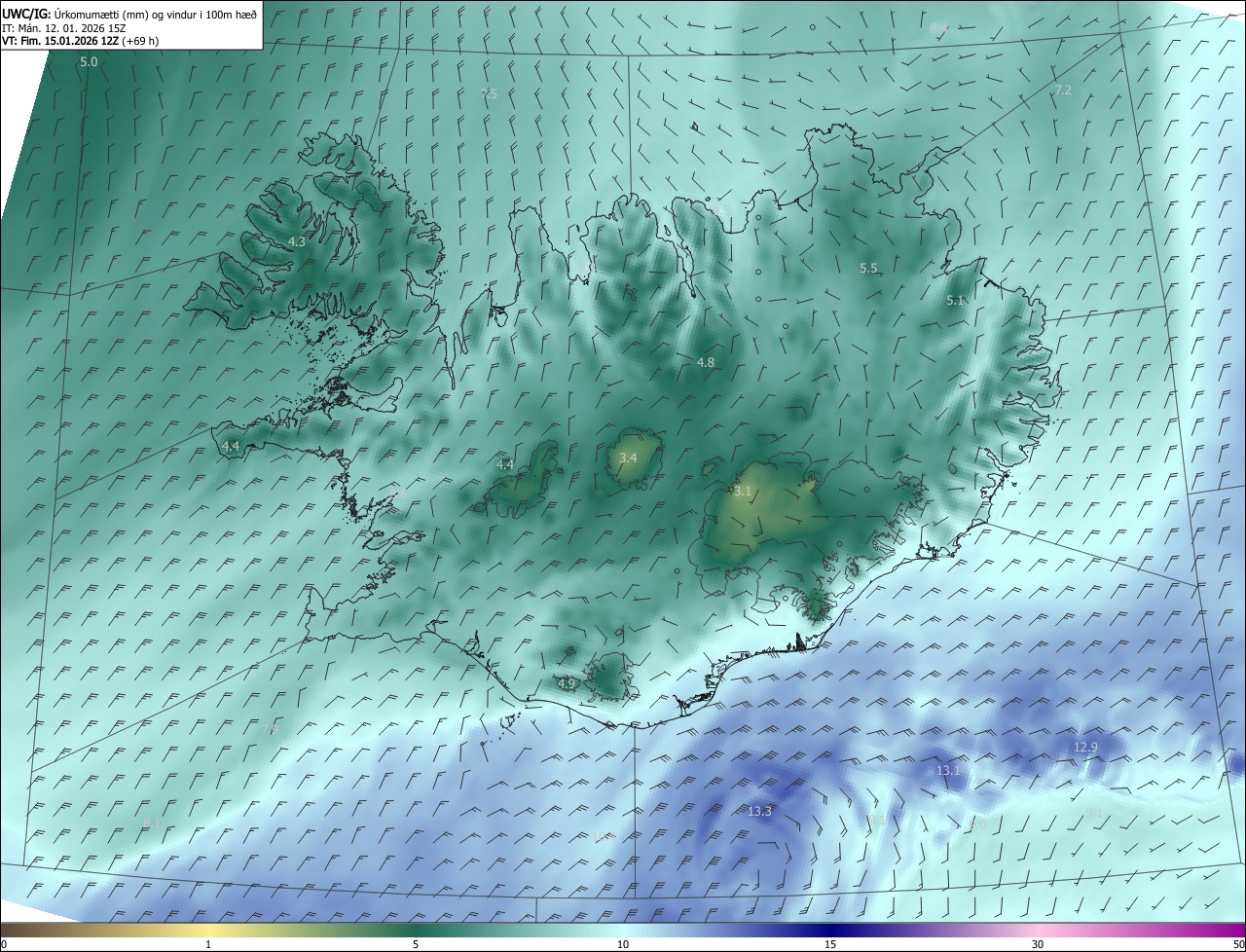Click the 13.1 value in the southeast sea

[x=948, y=770]
